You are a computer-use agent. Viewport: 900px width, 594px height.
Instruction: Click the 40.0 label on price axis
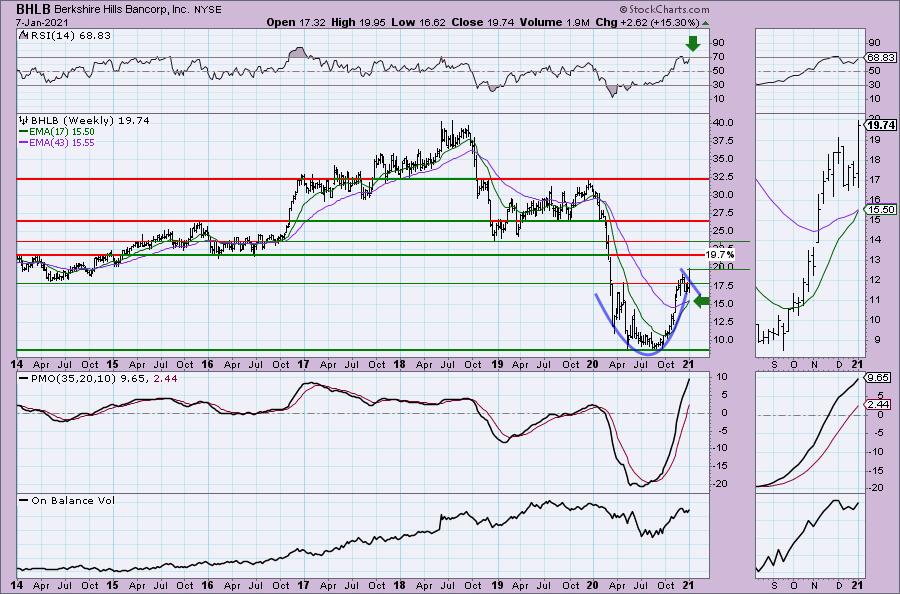723,123
